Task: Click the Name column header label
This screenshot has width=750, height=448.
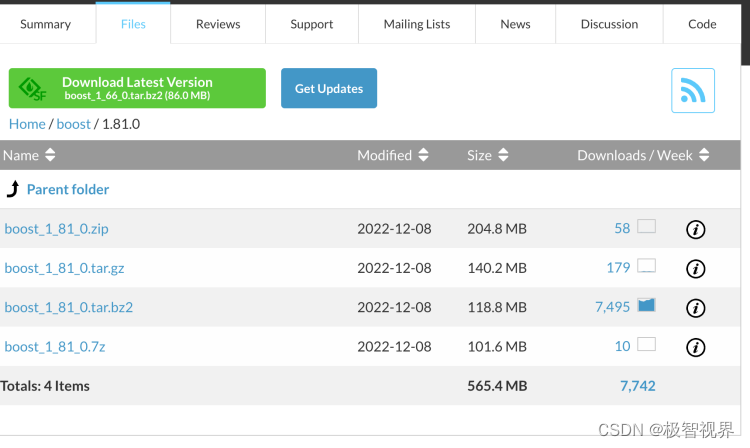Action: click(x=21, y=155)
